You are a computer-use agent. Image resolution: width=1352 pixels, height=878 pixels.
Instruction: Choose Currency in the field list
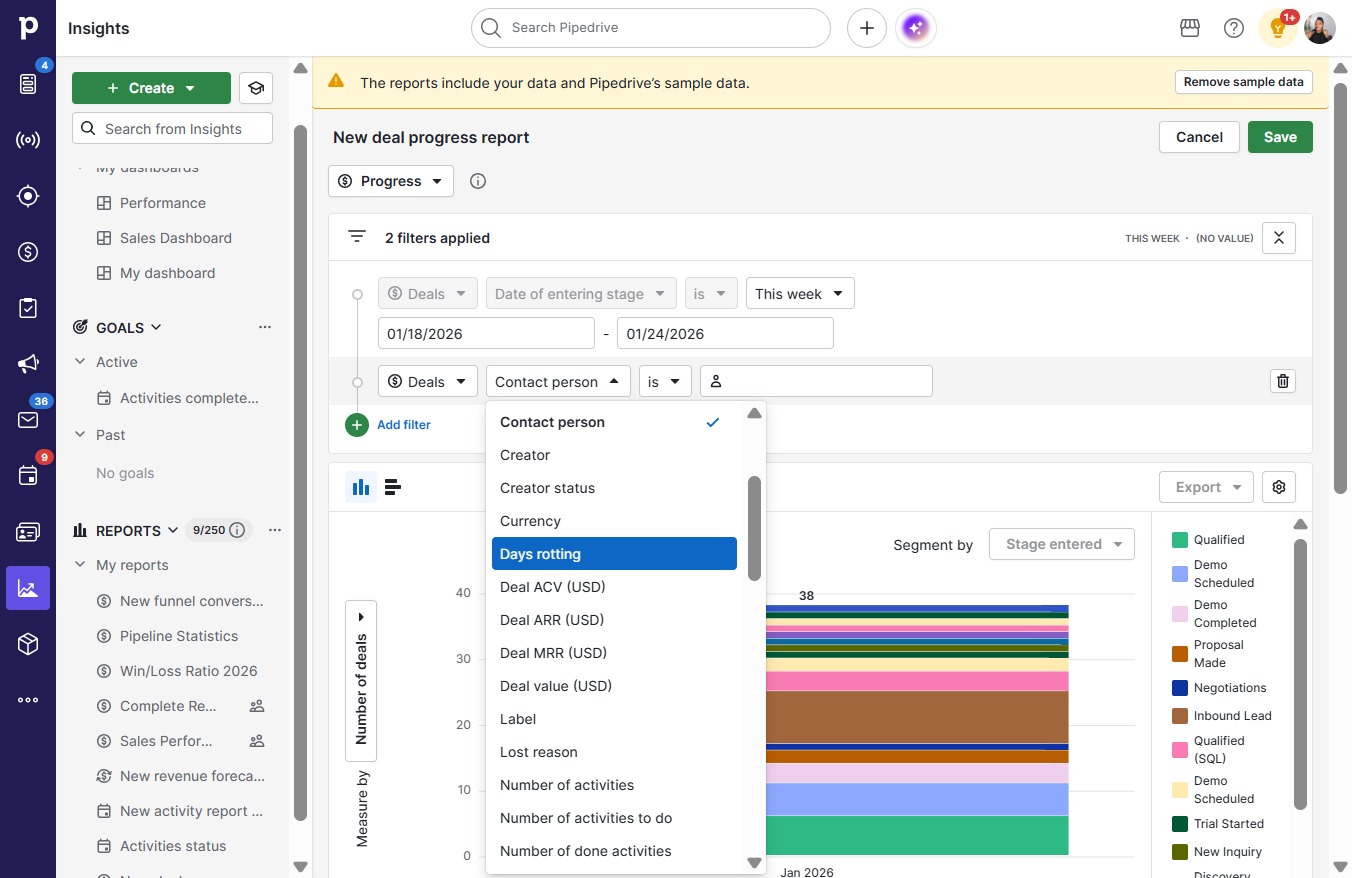tap(614, 521)
